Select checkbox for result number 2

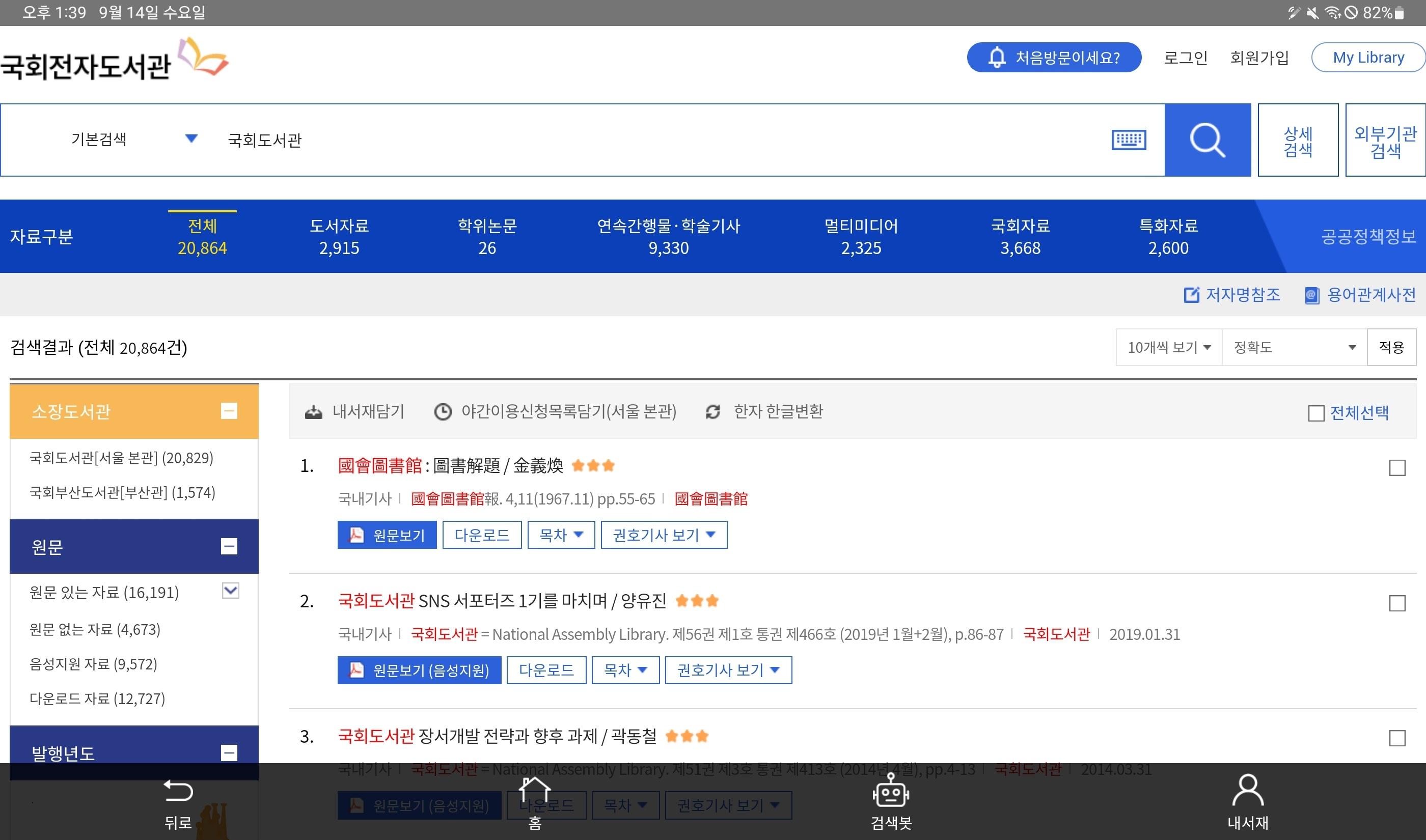(1396, 603)
